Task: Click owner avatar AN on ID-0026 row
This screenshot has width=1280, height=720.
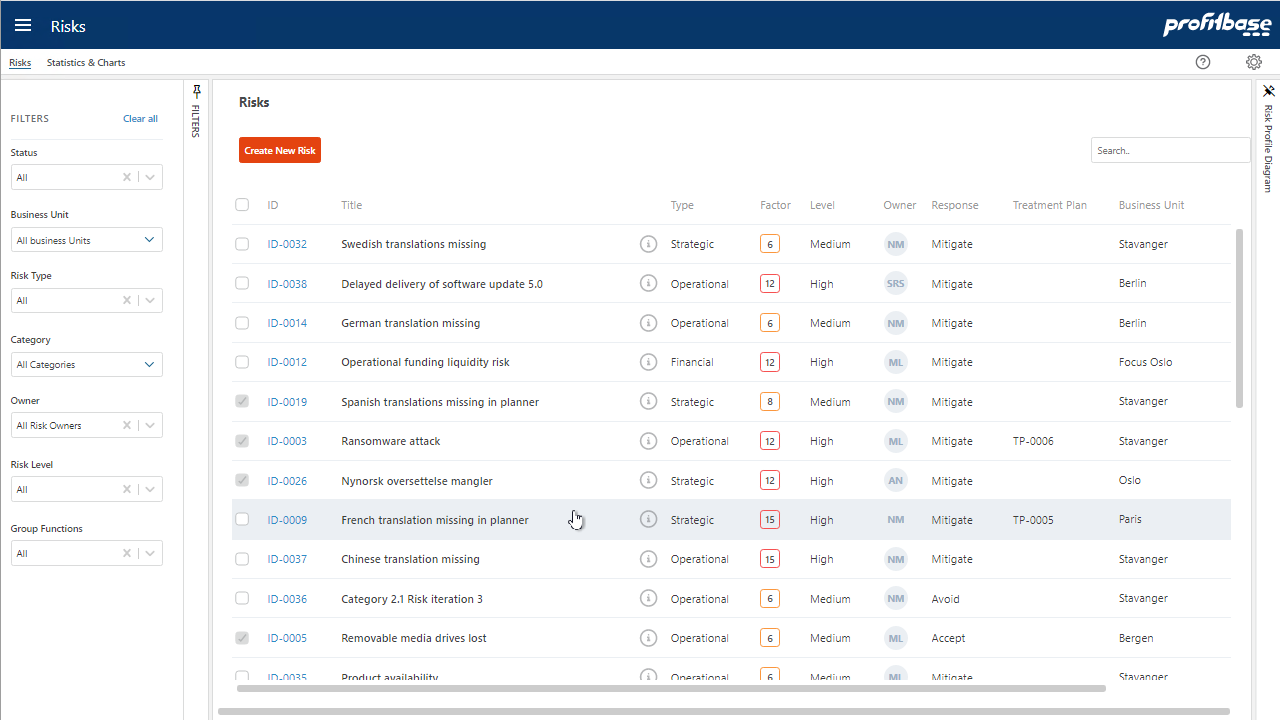Action: (895, 481)
